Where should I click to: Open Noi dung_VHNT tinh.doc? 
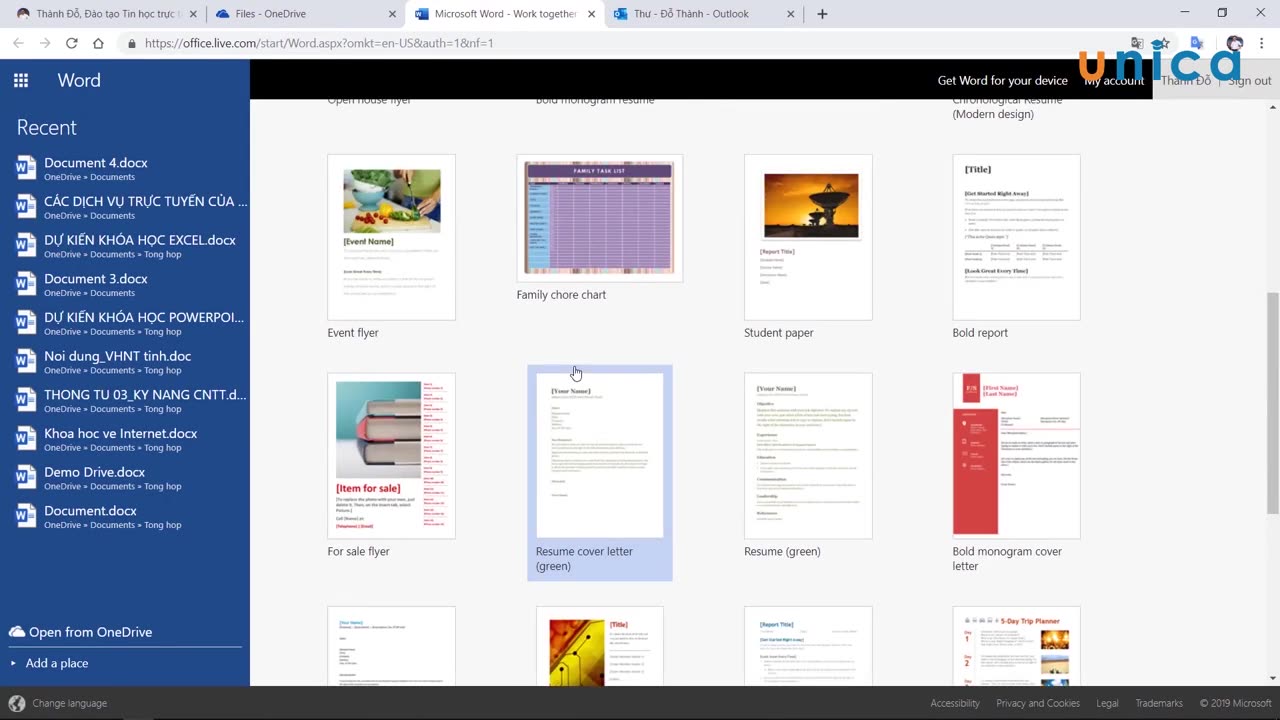(125, 362)
